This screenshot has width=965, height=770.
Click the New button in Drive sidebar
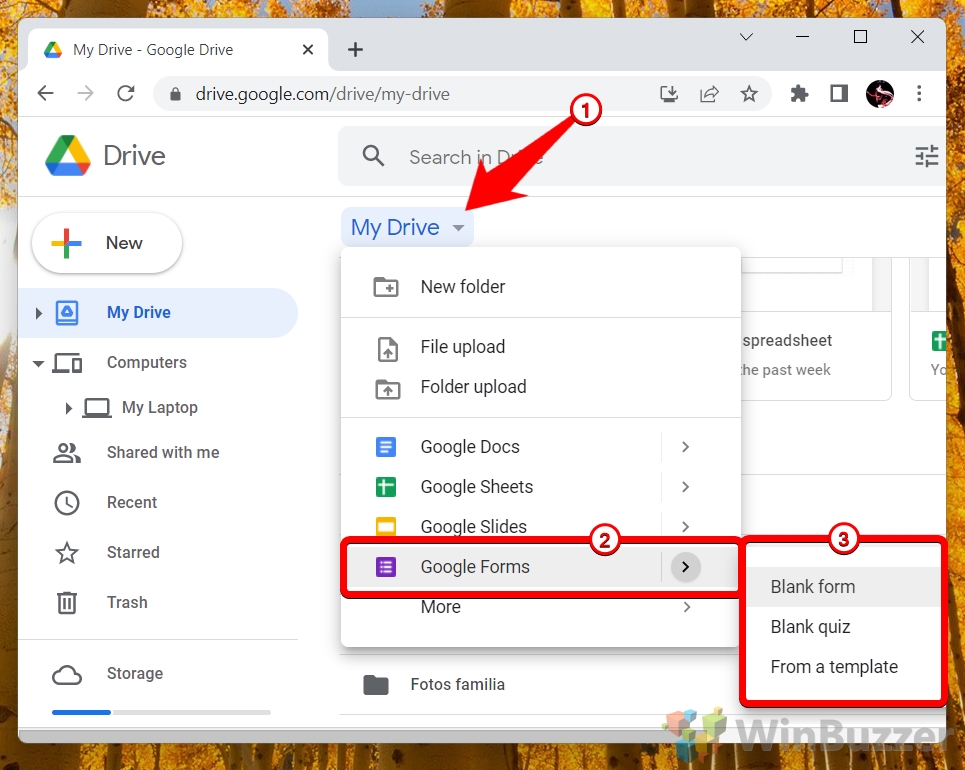[107, 243]
